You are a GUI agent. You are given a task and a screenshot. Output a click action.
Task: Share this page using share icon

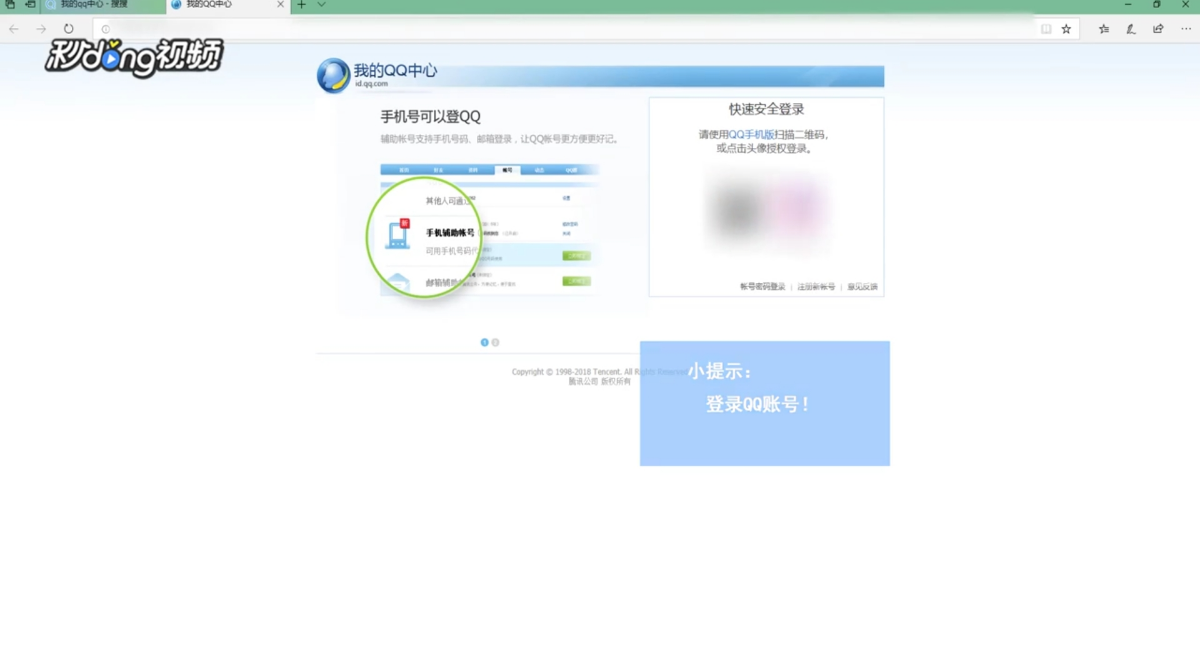[1158, 29]
